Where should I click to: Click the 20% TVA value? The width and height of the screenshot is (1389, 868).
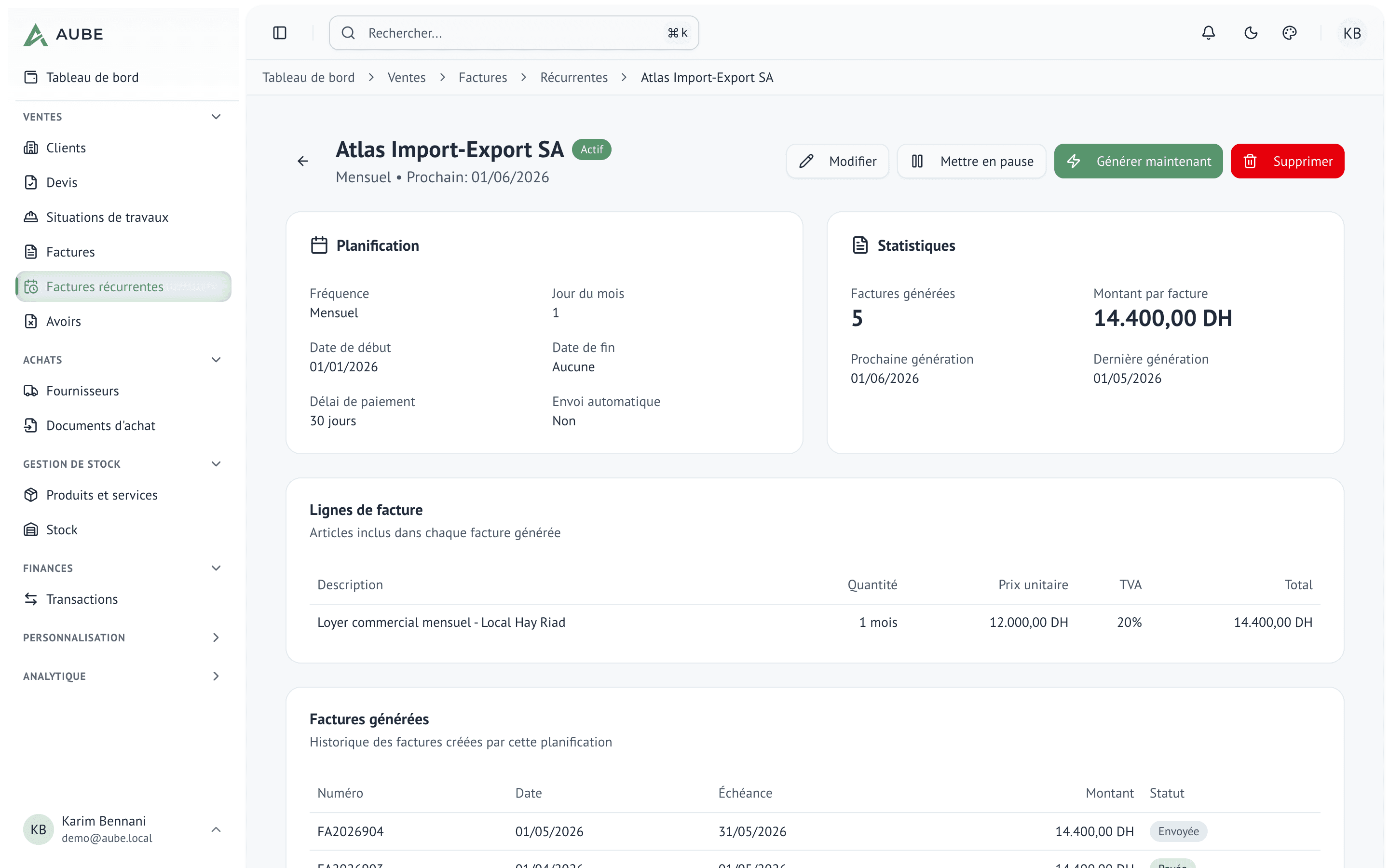click(1129, 622)
